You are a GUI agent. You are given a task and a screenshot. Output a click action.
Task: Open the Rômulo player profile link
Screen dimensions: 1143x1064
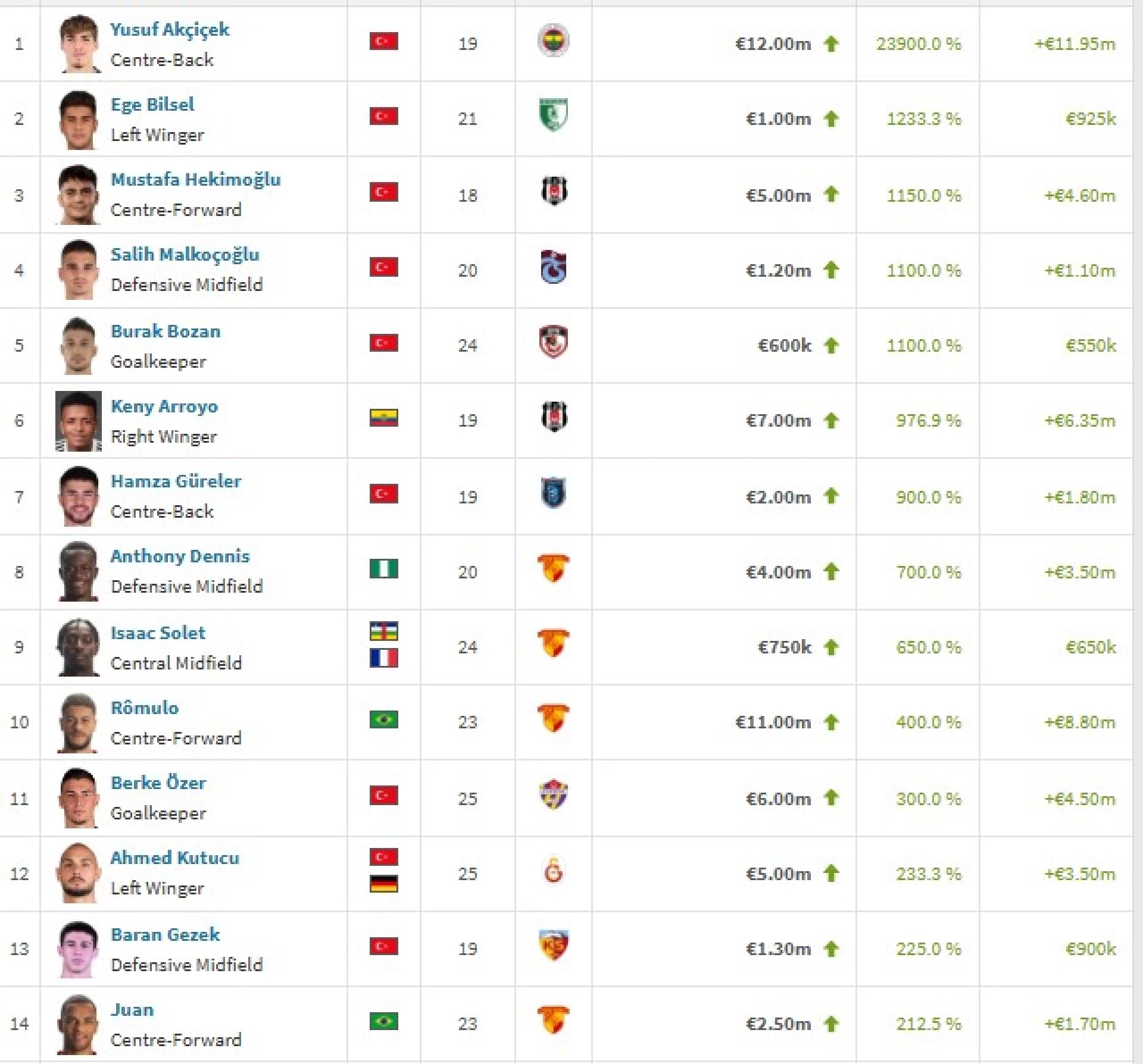click(145, 708)
